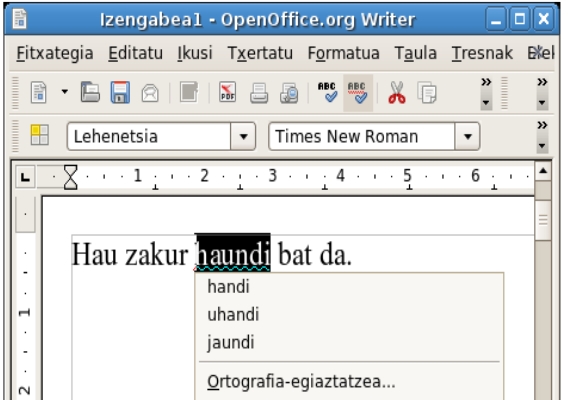Export directly as PDF icon
The image size is (570, 400).
(228, 92)
